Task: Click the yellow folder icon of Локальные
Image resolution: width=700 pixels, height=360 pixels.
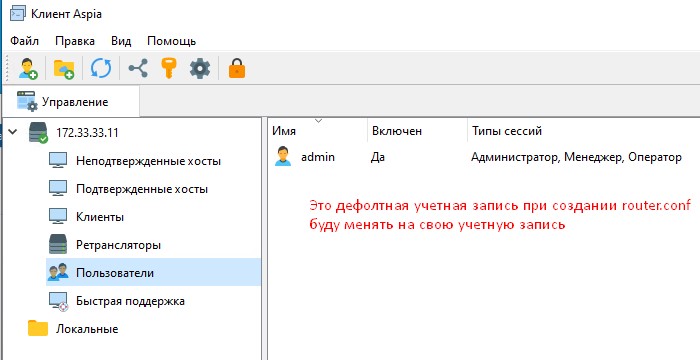Action: tap(38, 328)
